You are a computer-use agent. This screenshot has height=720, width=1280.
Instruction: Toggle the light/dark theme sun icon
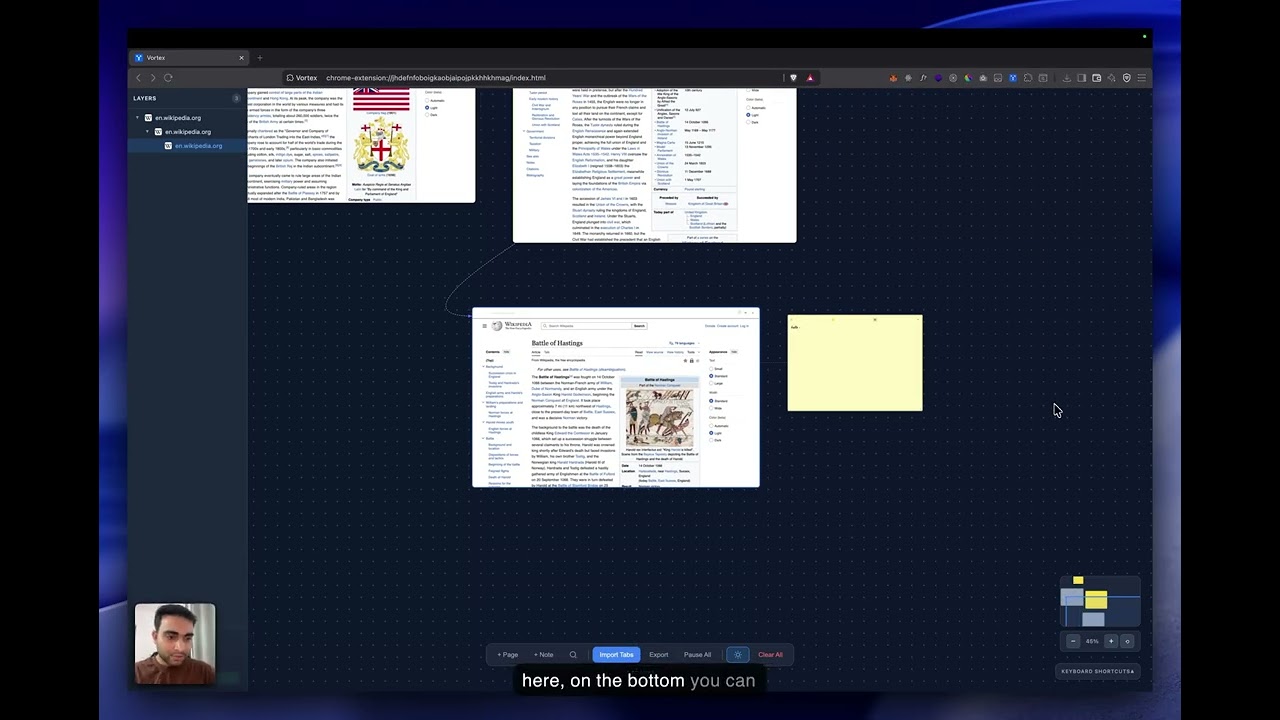coord(737,655)
